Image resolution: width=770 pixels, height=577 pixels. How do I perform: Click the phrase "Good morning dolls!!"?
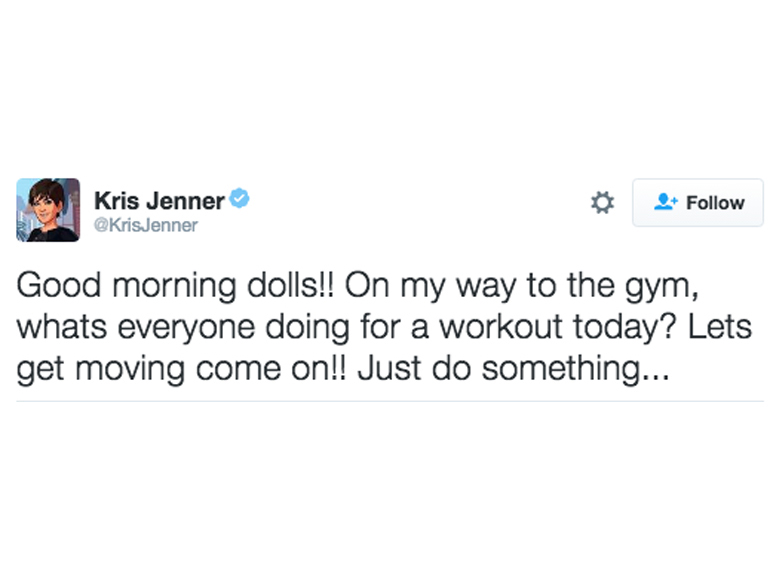coord(180,286)
